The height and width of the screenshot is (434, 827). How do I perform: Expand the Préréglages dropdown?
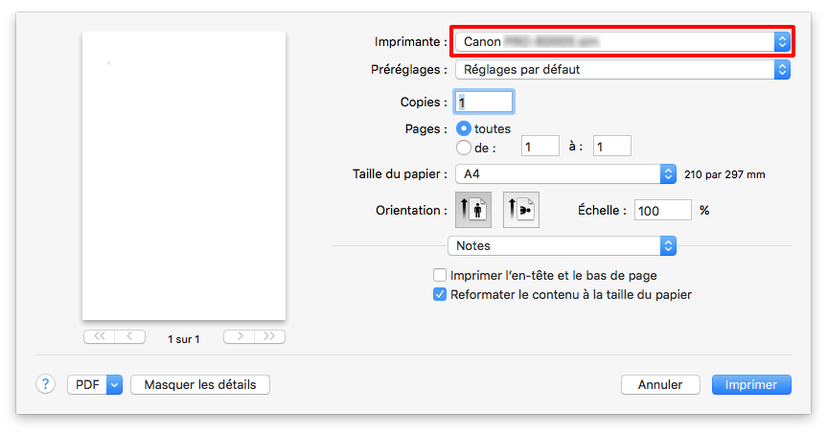[x=622, y=70]
